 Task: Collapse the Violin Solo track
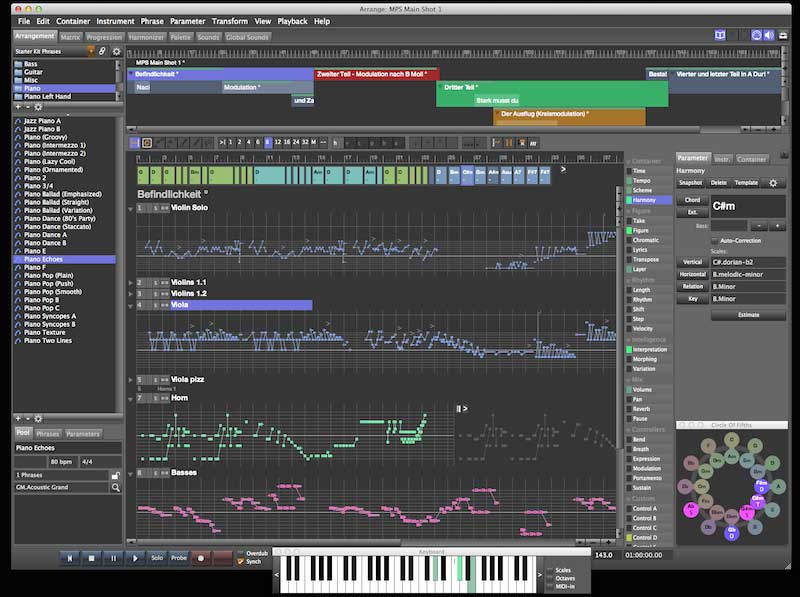click(131, 208)
